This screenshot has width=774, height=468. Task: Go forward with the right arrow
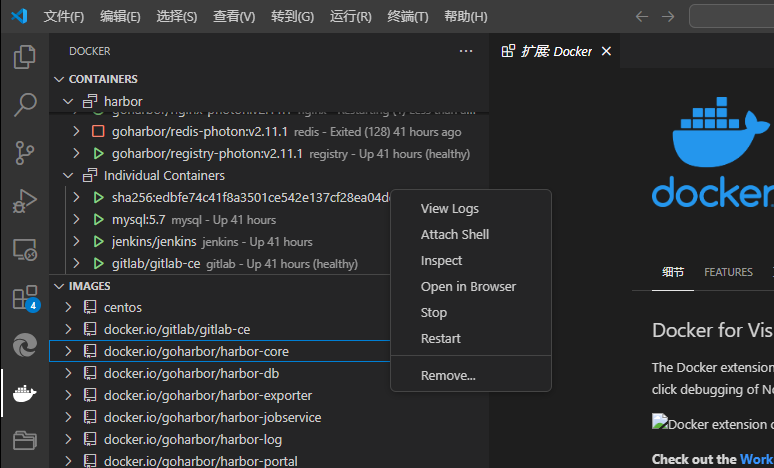(x=668, y=16)
